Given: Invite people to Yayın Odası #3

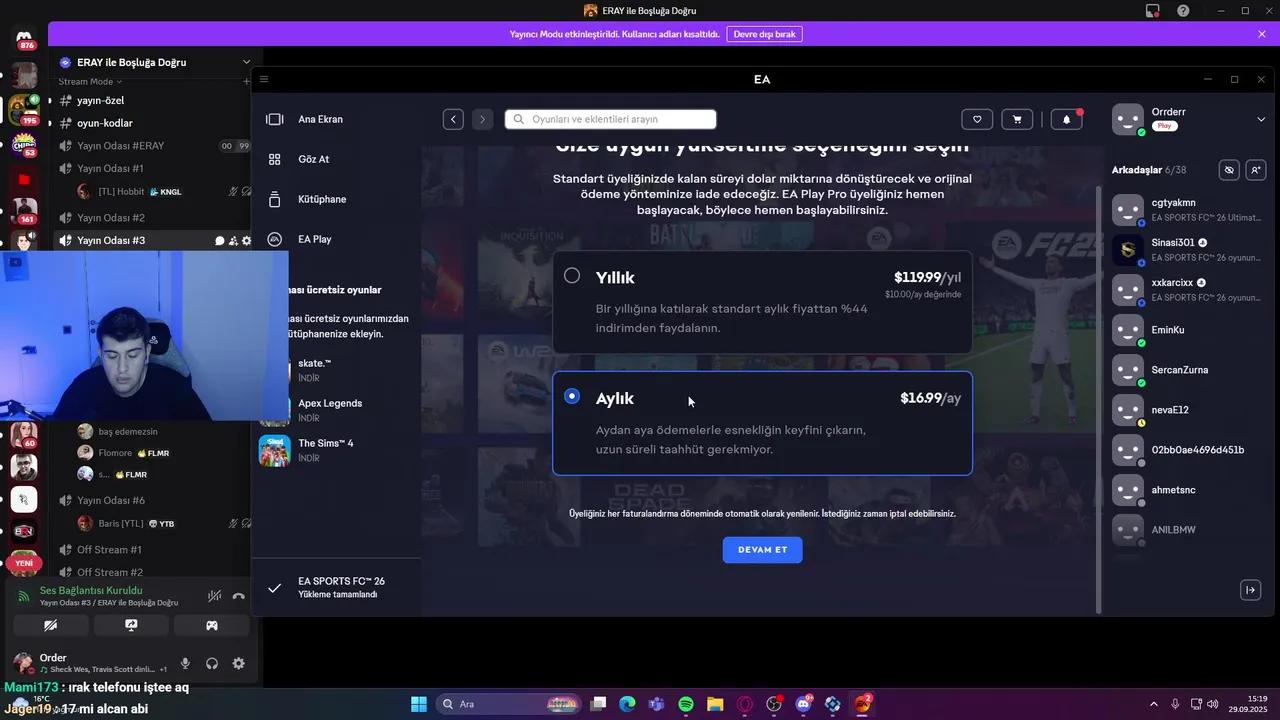Looking at the screenshot, I should coord(233,241).
